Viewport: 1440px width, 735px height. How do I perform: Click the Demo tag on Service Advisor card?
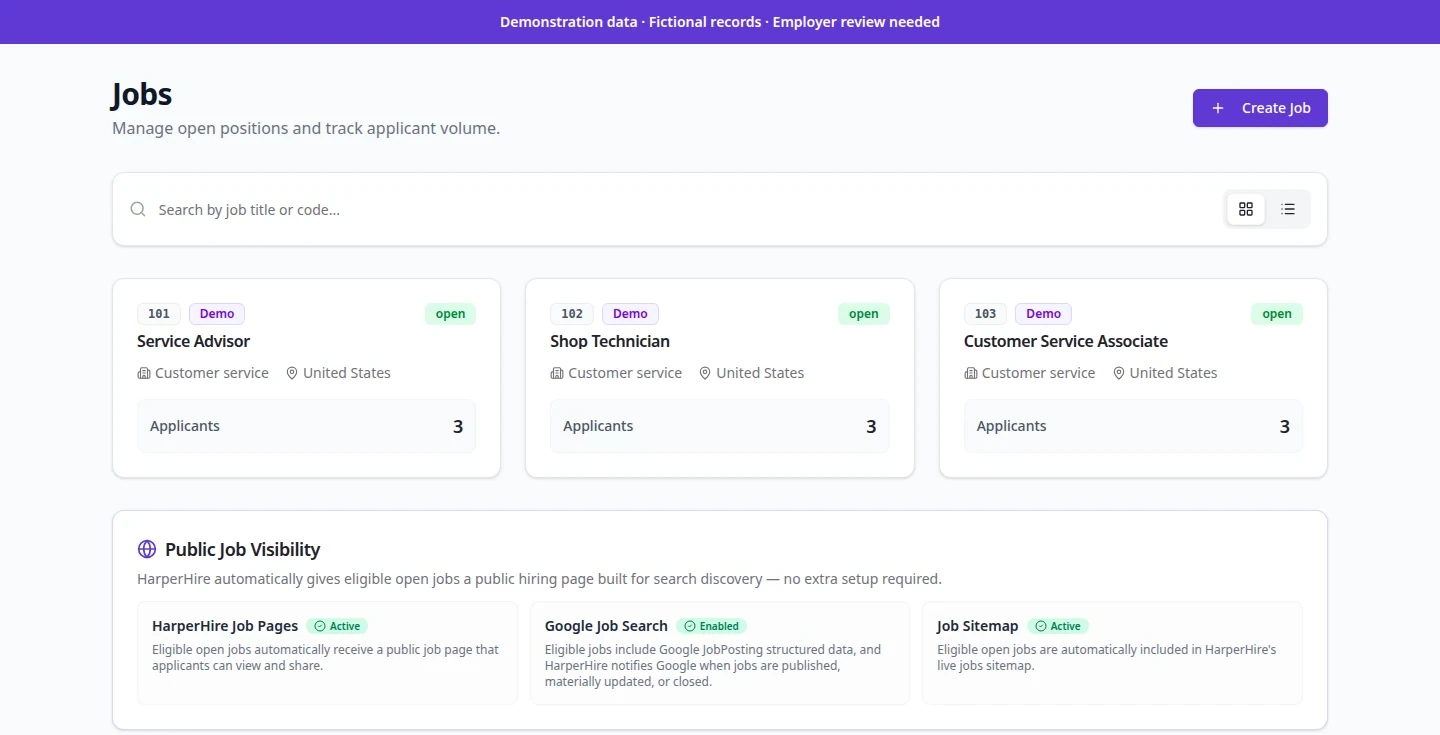[217, 314]
